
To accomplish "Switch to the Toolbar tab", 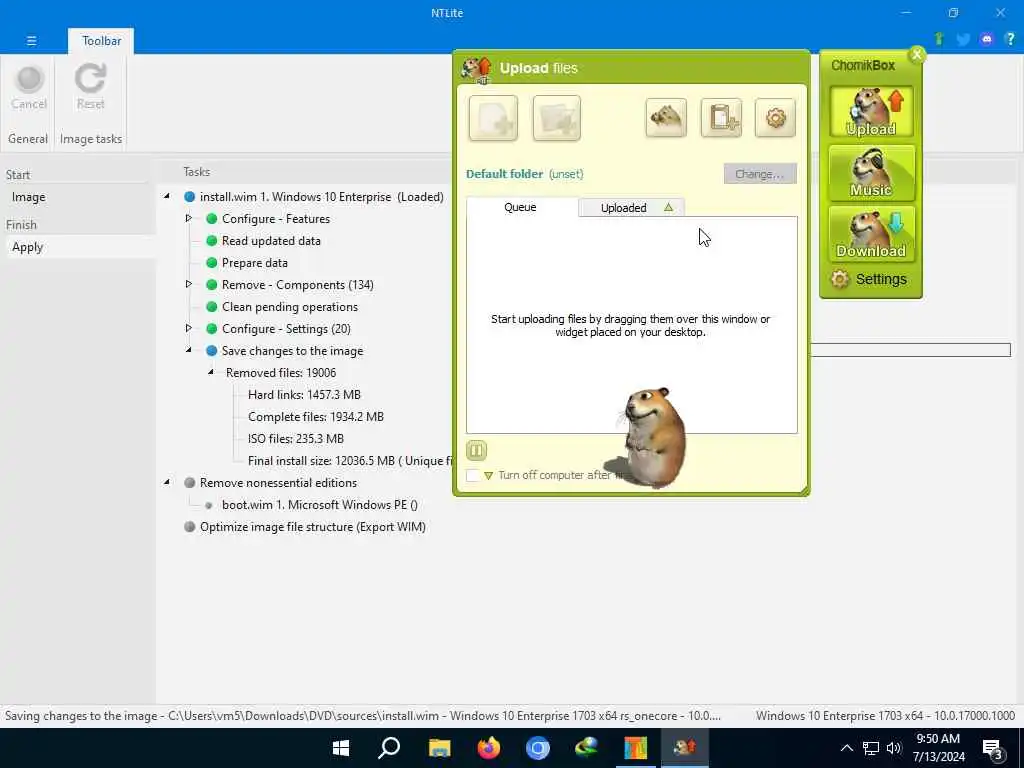I will (101, 40).
